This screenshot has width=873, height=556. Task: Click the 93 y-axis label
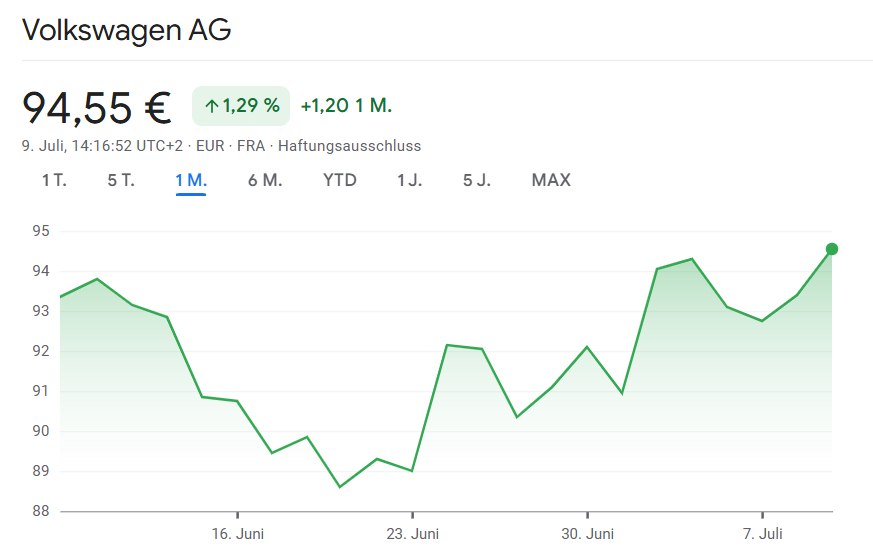[41, 311]
